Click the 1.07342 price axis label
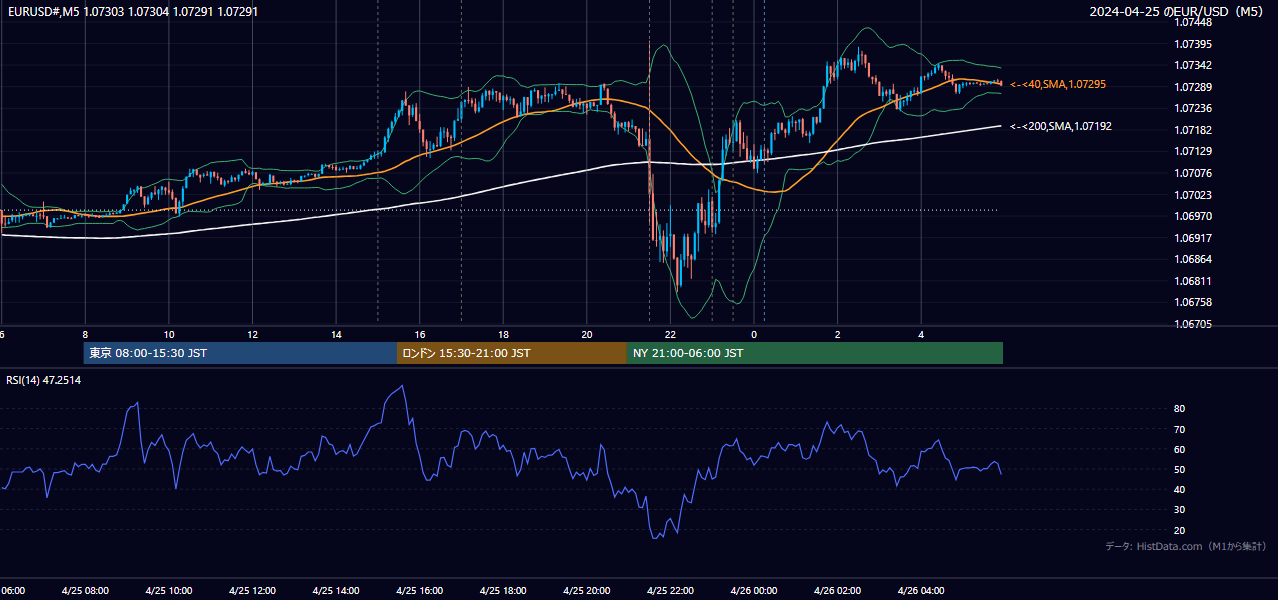Image resolution: width=1278 pixels, height=600 pixels. tap(1192, 65)
